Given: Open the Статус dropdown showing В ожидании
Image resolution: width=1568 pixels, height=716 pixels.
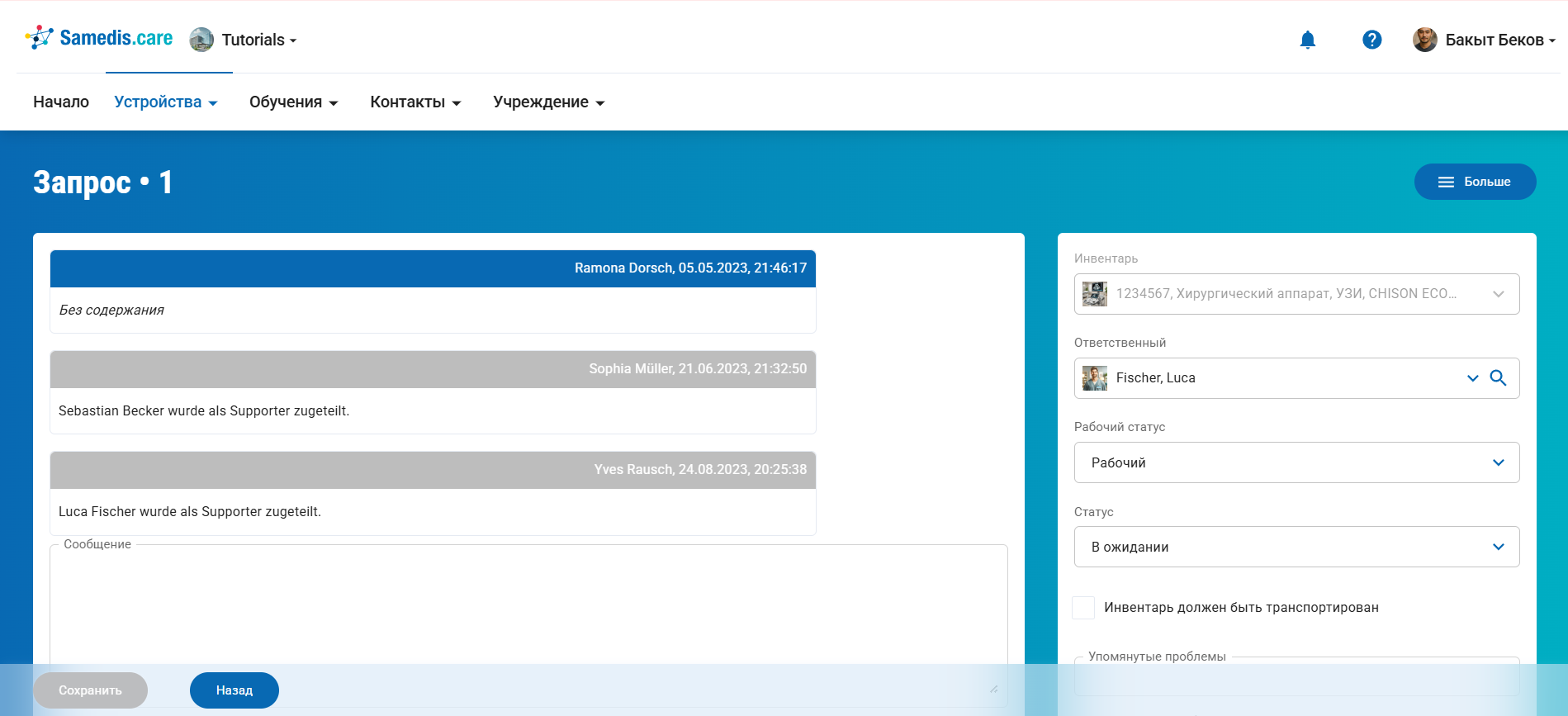Looking at the screenshot, I should point(1296,547).
